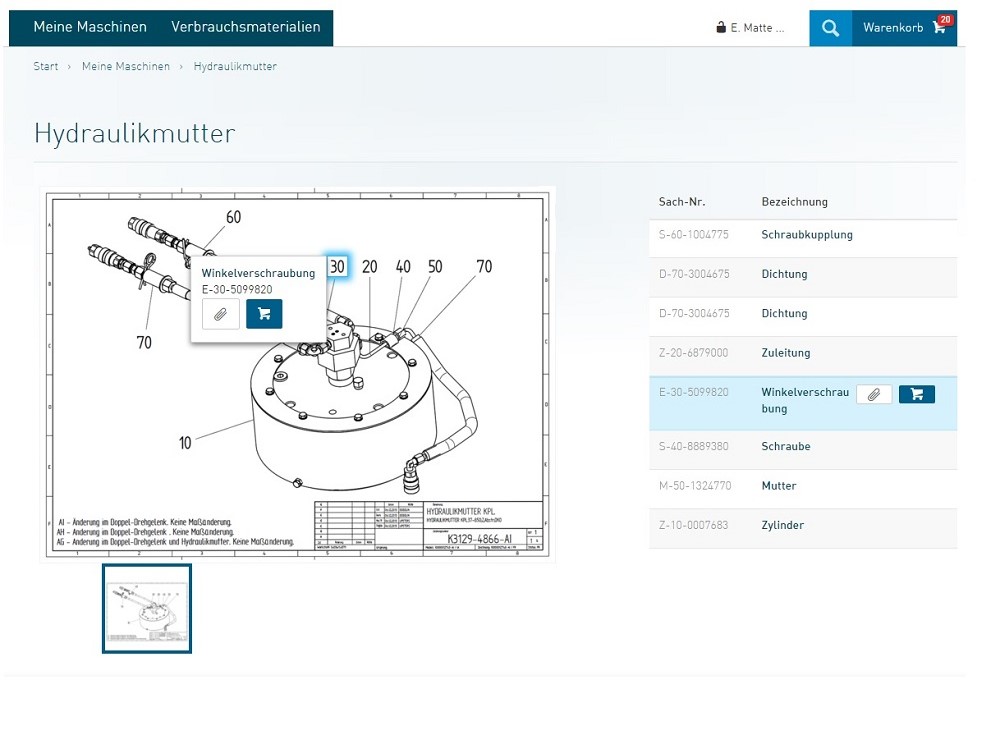Click the drawing thumbnail below the diagram
Viewport: 1000px width, 744px height.
click(x=146, y=608)
